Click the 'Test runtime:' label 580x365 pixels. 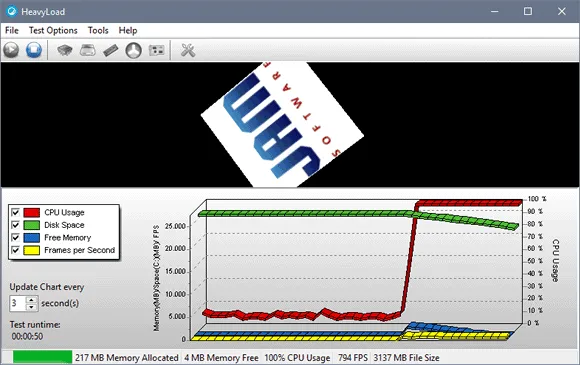click(35, 324)
